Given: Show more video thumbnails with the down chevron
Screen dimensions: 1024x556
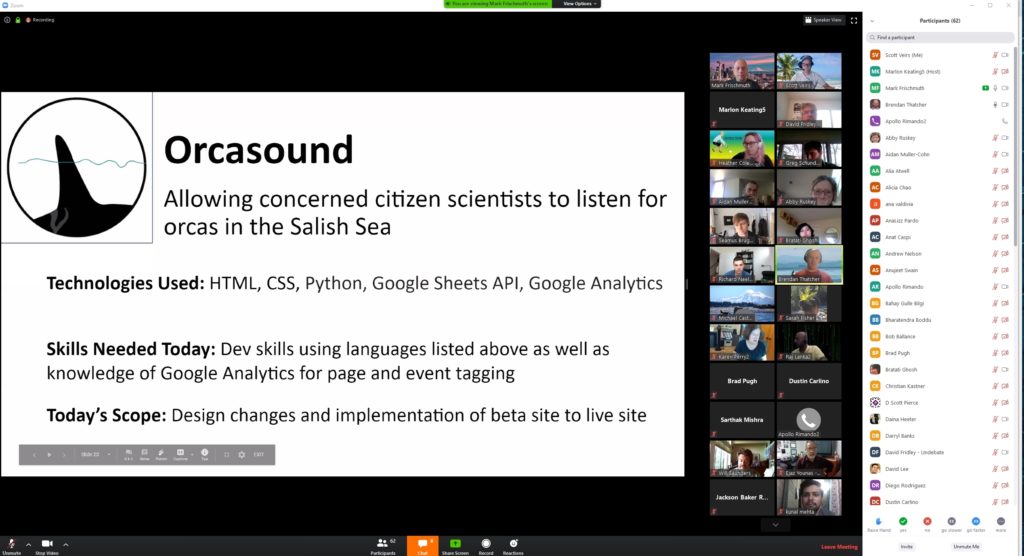Looking at the screenshot, I should pyautogui.click(x=775, y=525).
